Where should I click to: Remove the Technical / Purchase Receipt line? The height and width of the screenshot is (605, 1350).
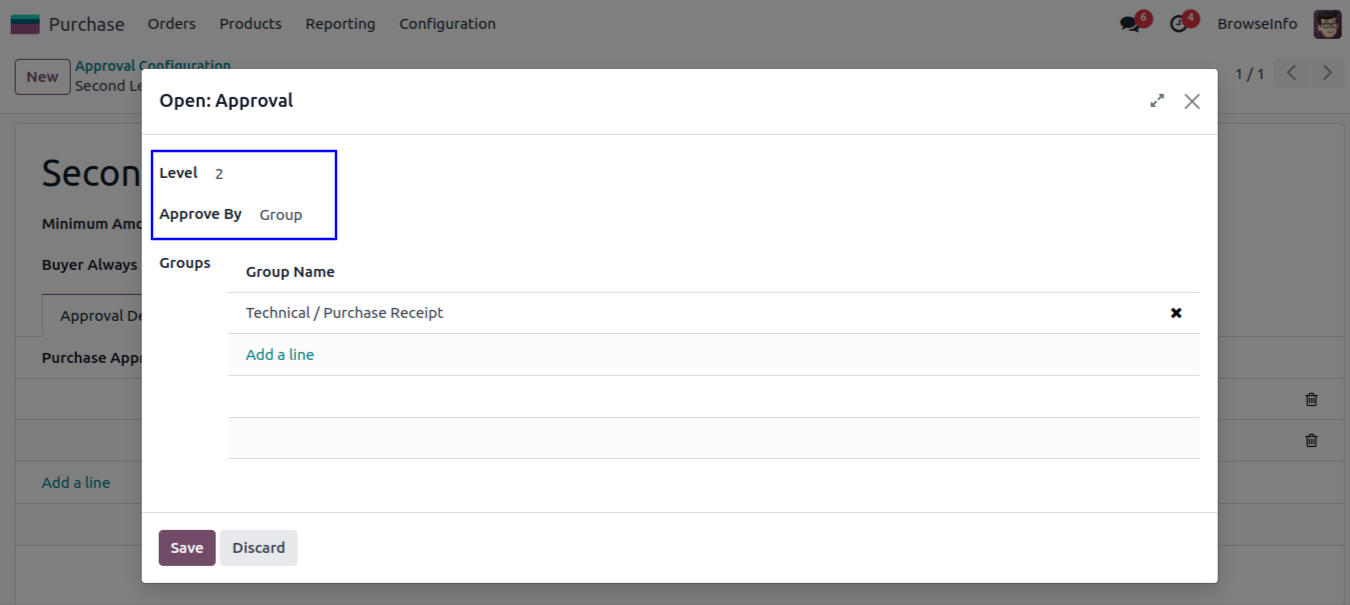click(x=1176, y=313)
